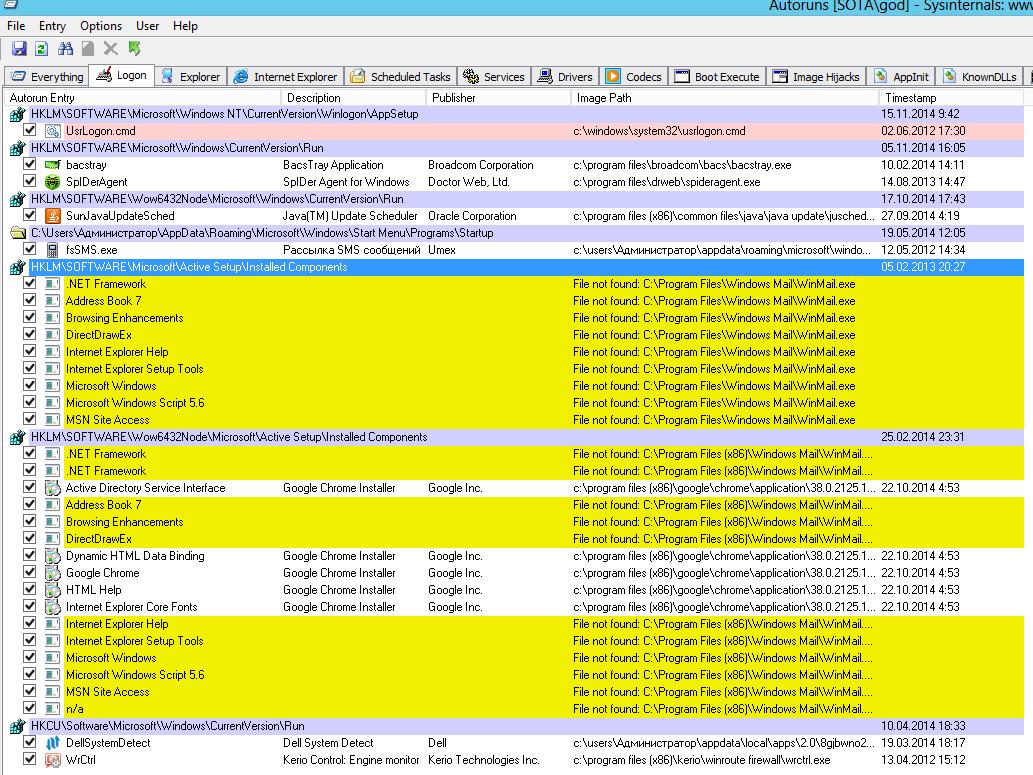Switch to the Codecs tab
The height and width of the screenshot is (775, 1033).
634,76
